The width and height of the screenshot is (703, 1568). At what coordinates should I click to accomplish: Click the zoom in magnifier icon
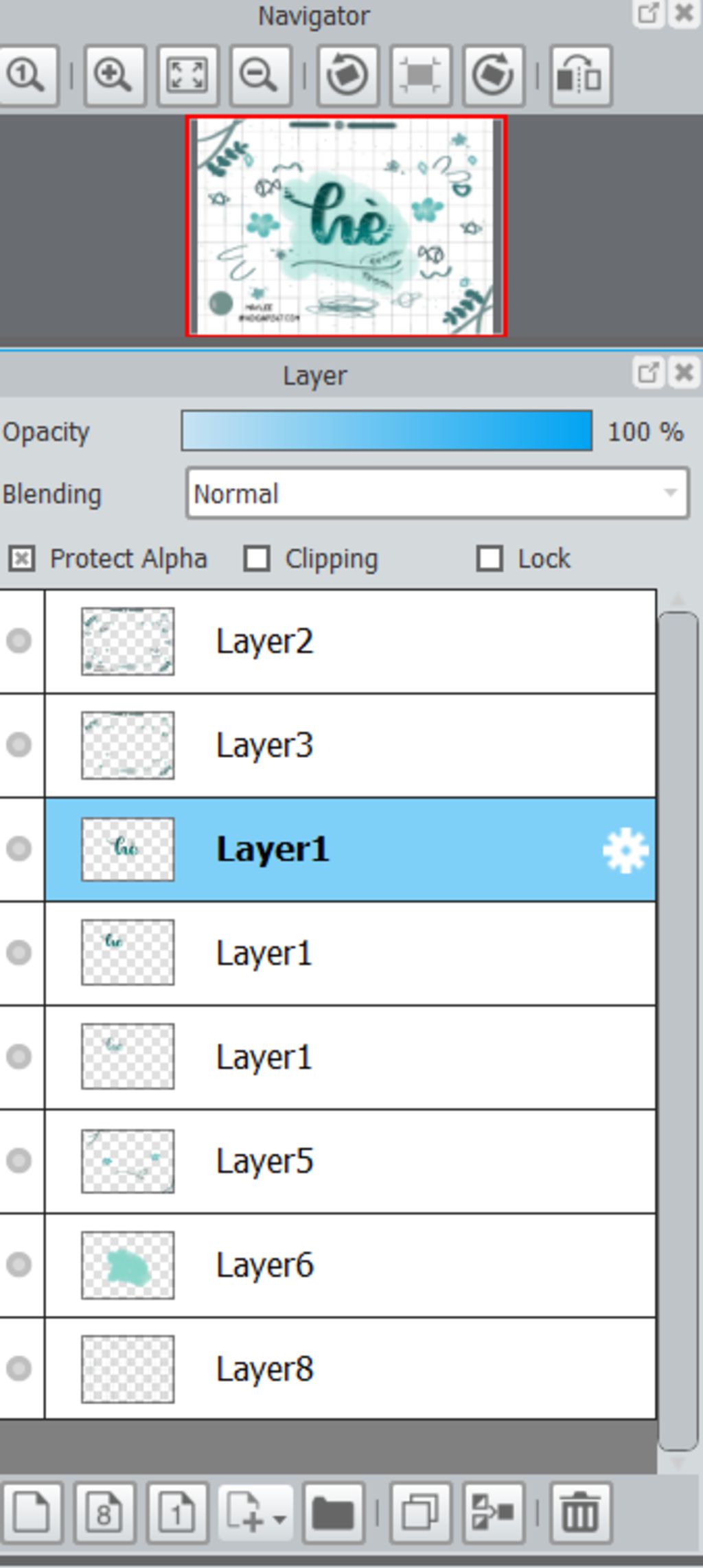click(x=115, y=76)
